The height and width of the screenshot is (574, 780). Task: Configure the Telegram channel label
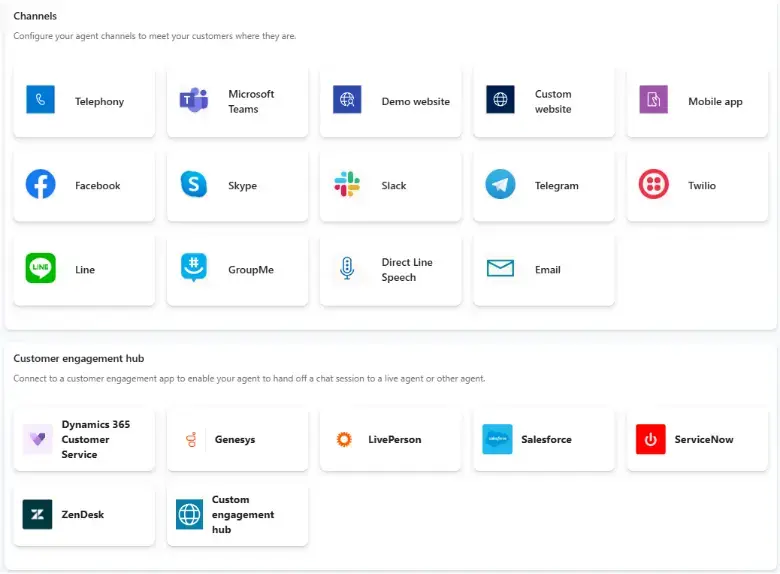click(x=557, y=186)
